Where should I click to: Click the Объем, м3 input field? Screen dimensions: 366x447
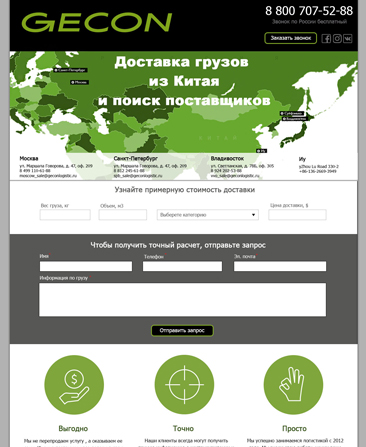coord(123,215)
